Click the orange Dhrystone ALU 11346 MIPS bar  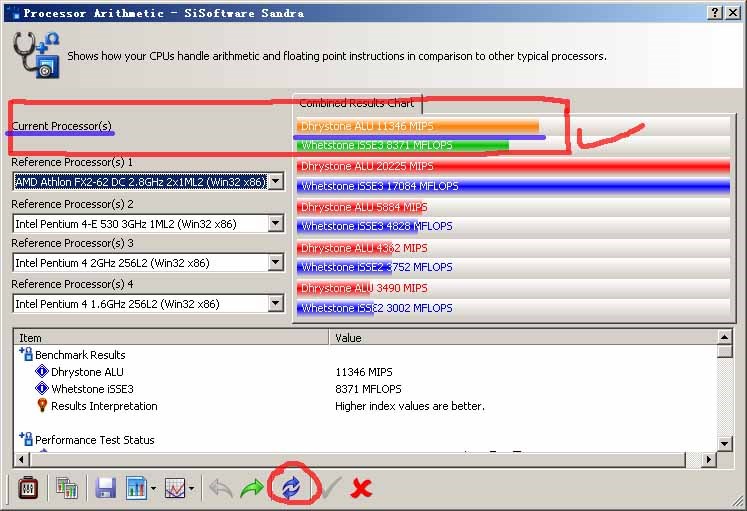[x=417, y=126]
